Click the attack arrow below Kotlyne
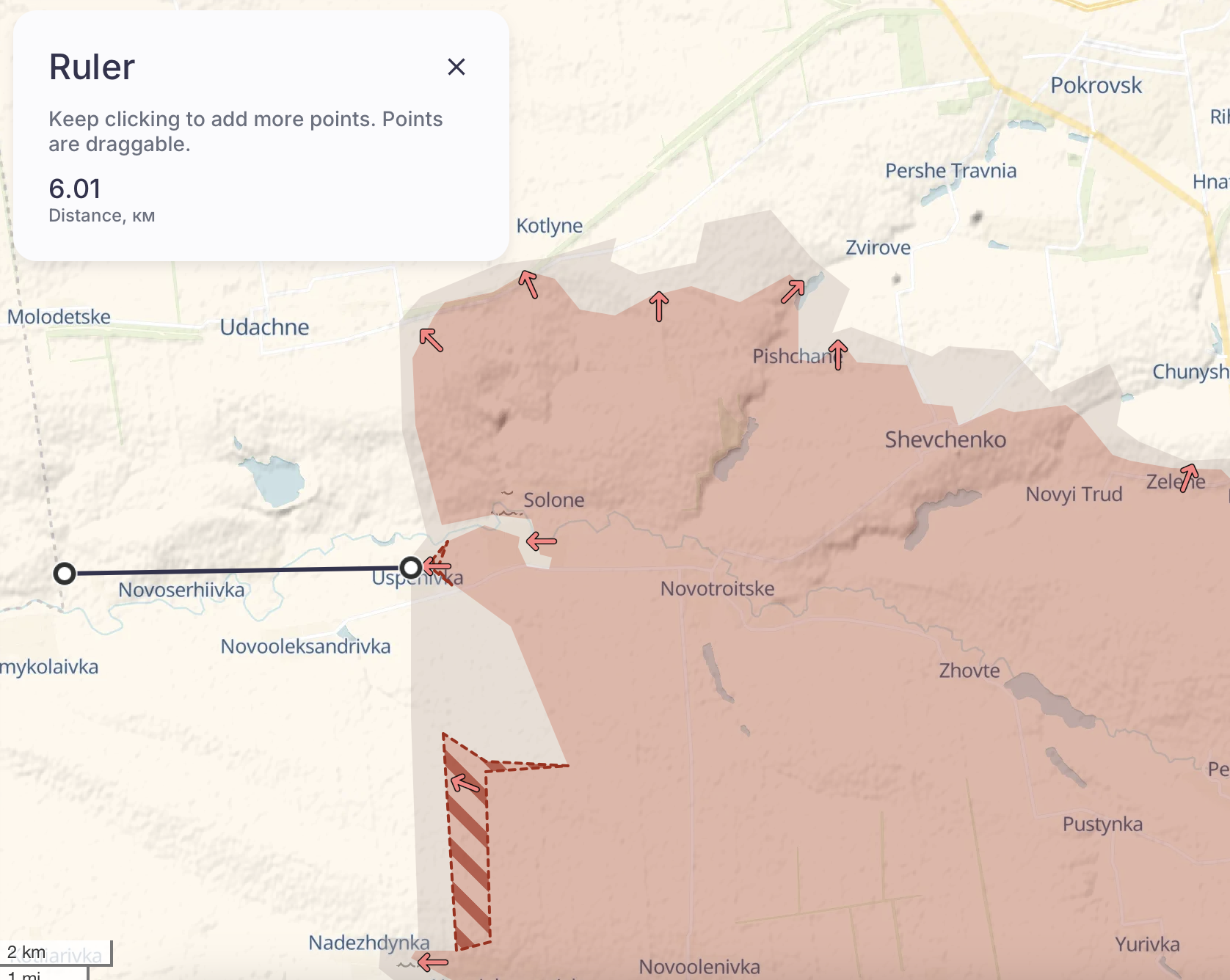 coord(528,284)
